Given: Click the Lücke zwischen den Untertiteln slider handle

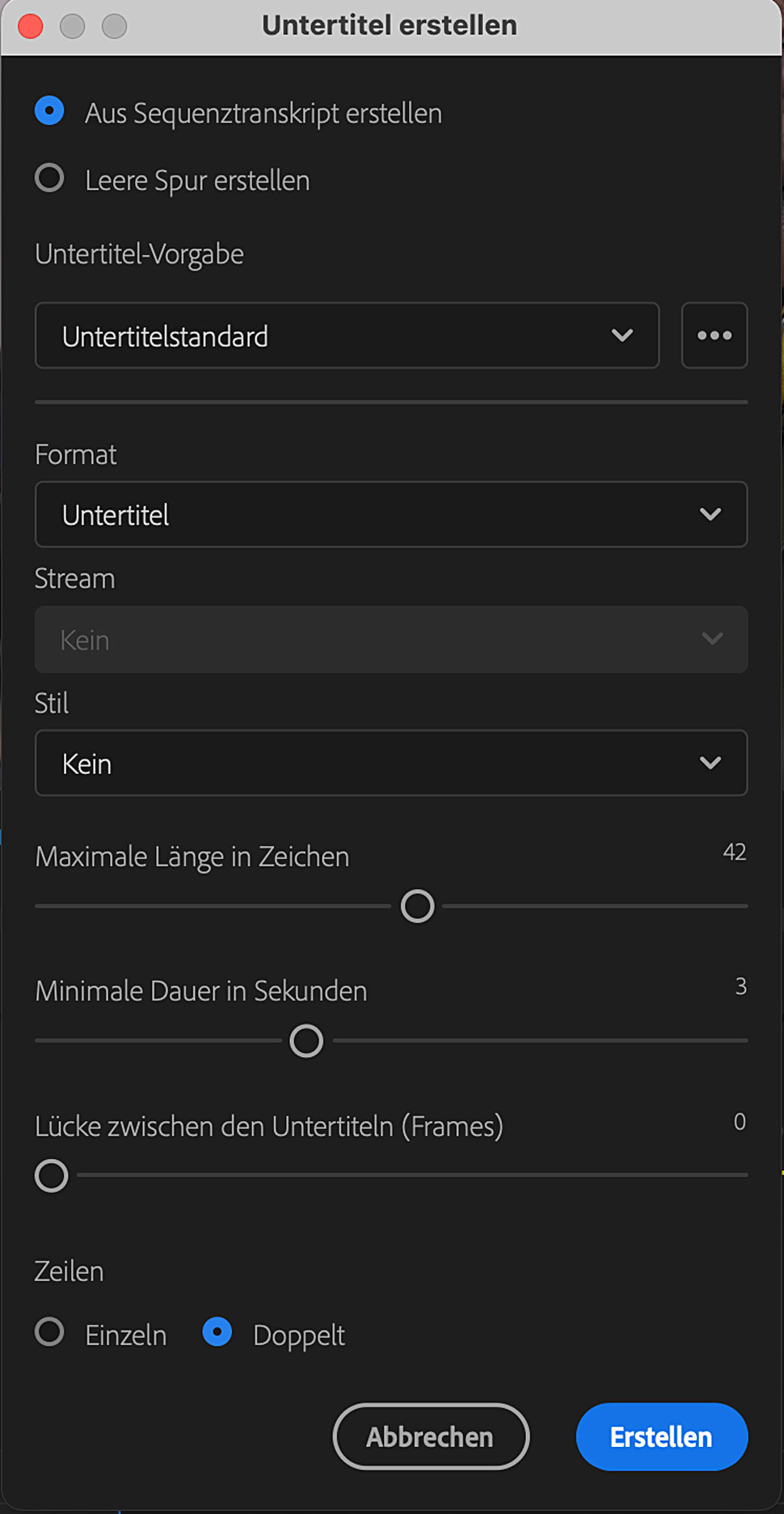Looking at the screenshot, I should point(52,1175).
